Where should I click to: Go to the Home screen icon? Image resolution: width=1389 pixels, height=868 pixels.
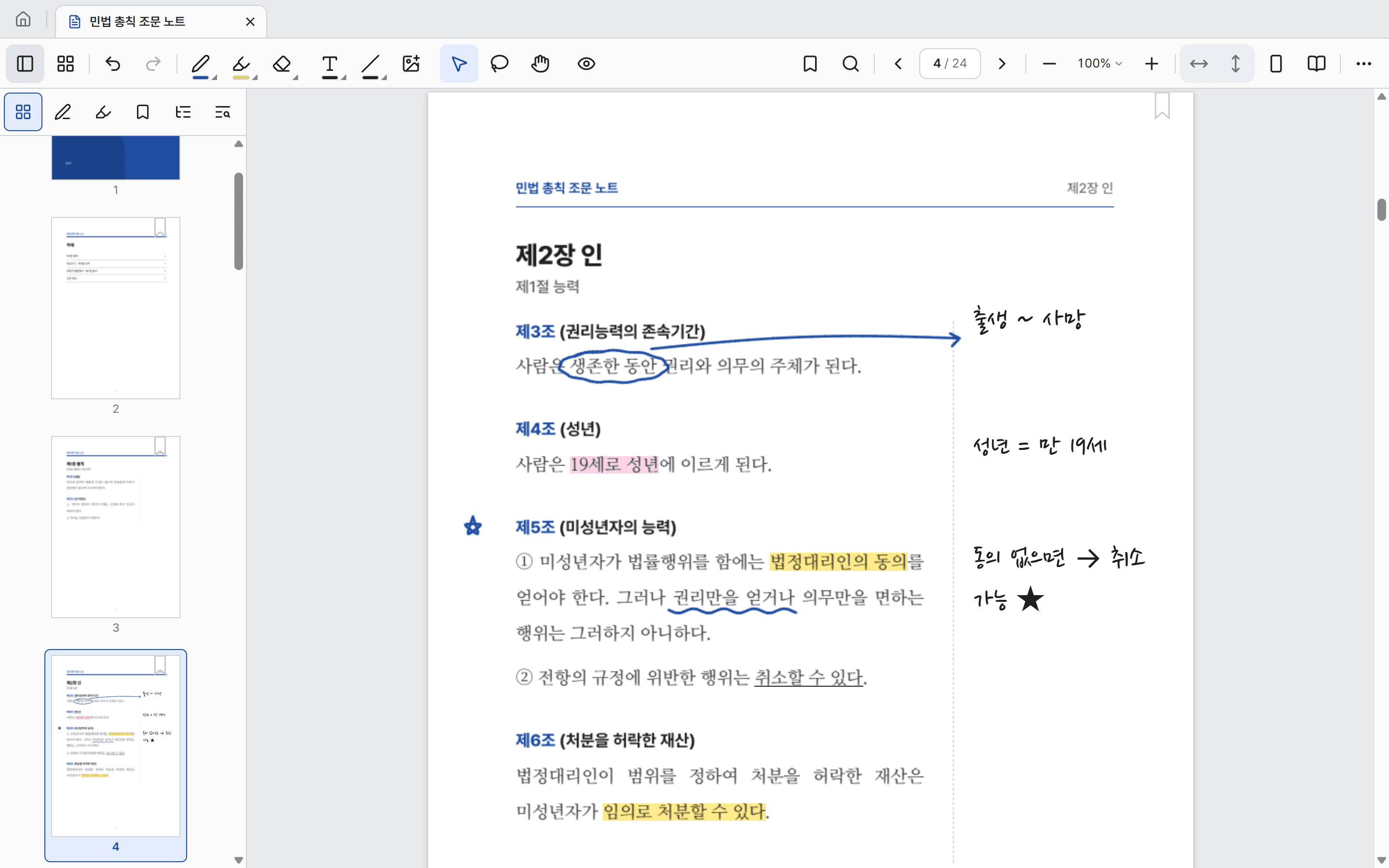[x=23, y=20]
